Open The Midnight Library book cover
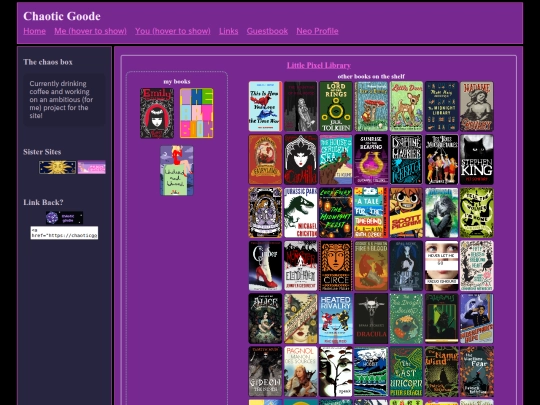This screenshot has height=405, width=540. pyautogui.click(x=442, y=106)
